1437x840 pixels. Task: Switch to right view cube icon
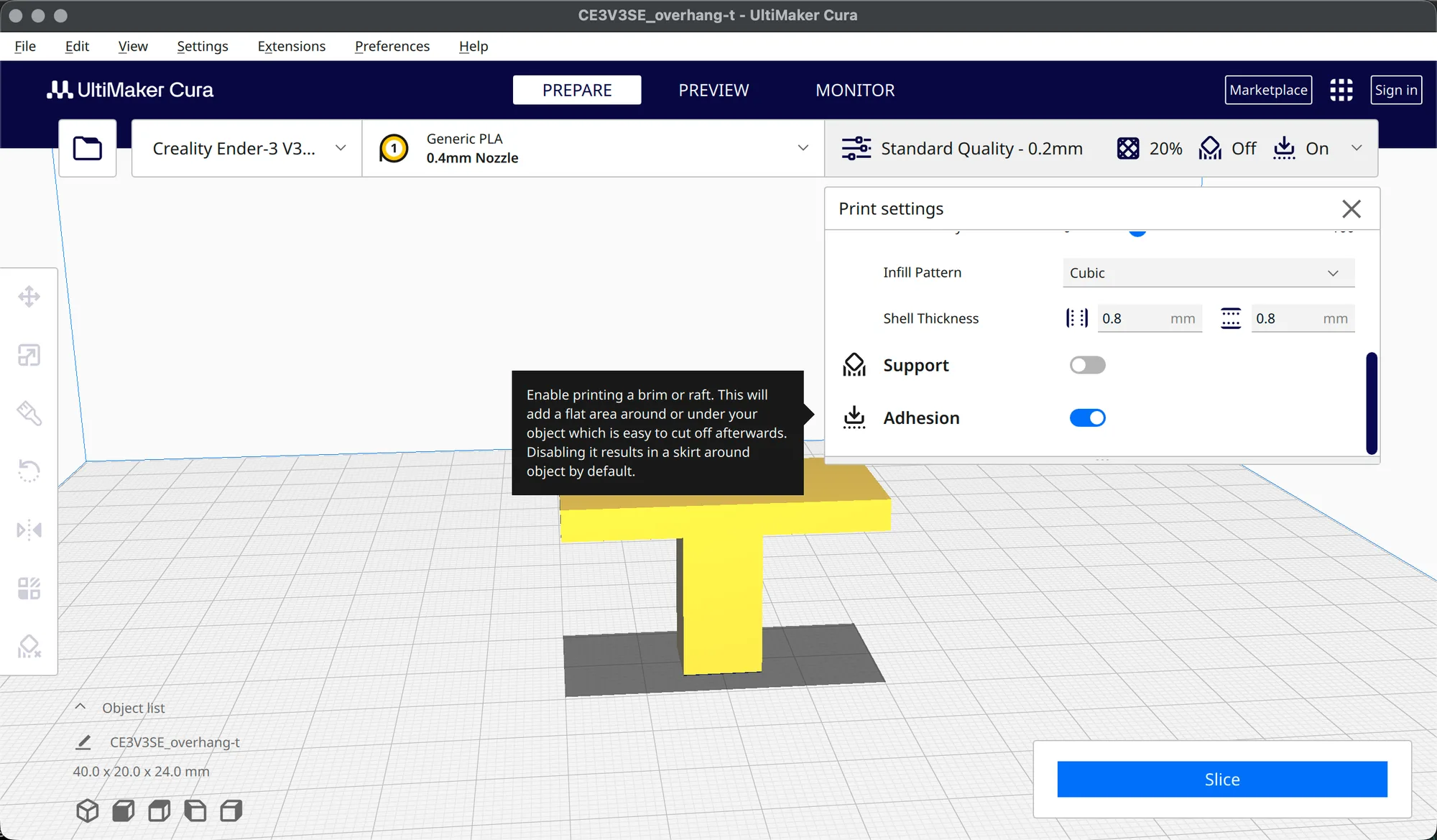[x=231, y=811]
